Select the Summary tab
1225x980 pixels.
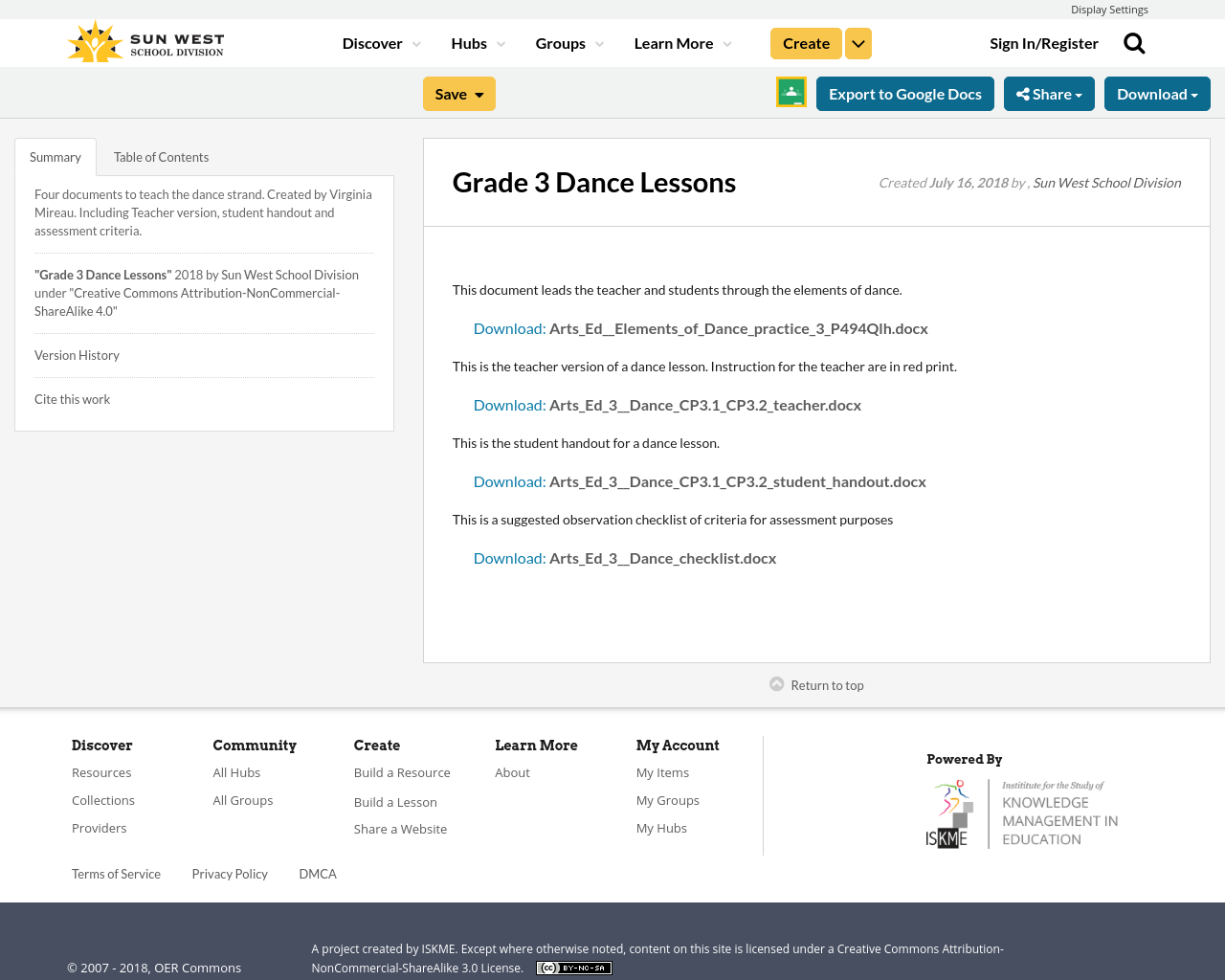pos(55,155)
